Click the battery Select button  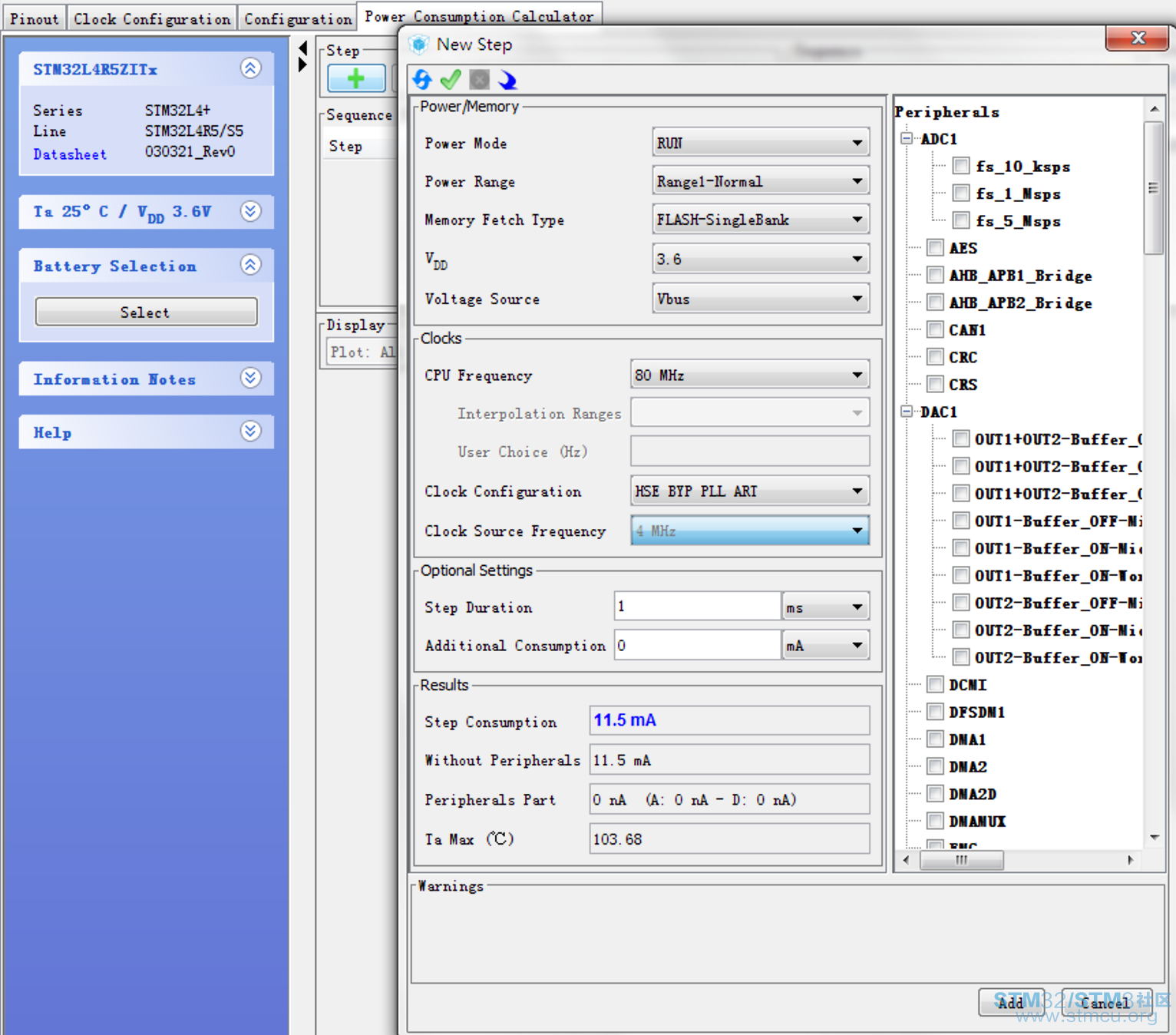click(x=146, y=312)
